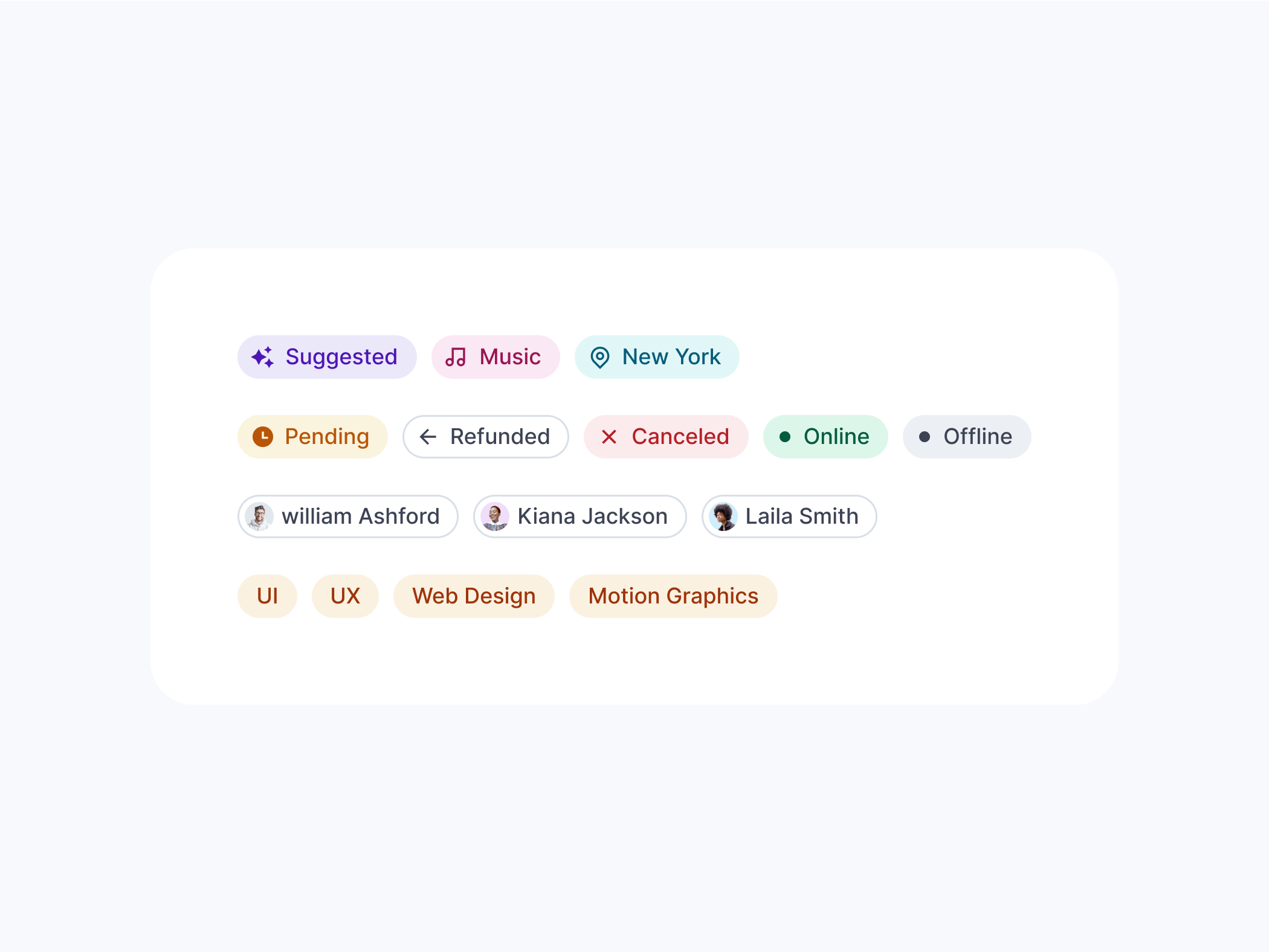The width and height of the screenshot is (1269, 952).
Task: Select the UX skill tag
Action: click(345, 596)
